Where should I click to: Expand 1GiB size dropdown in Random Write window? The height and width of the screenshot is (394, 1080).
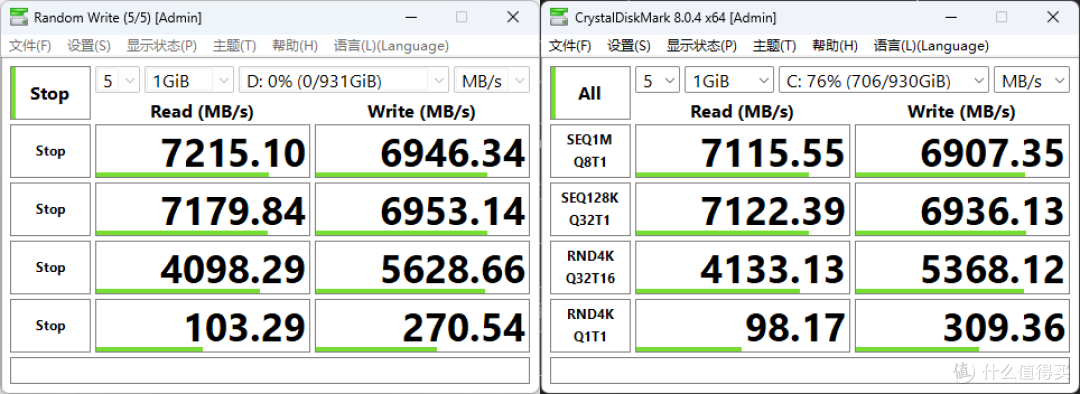pos(189,80)
